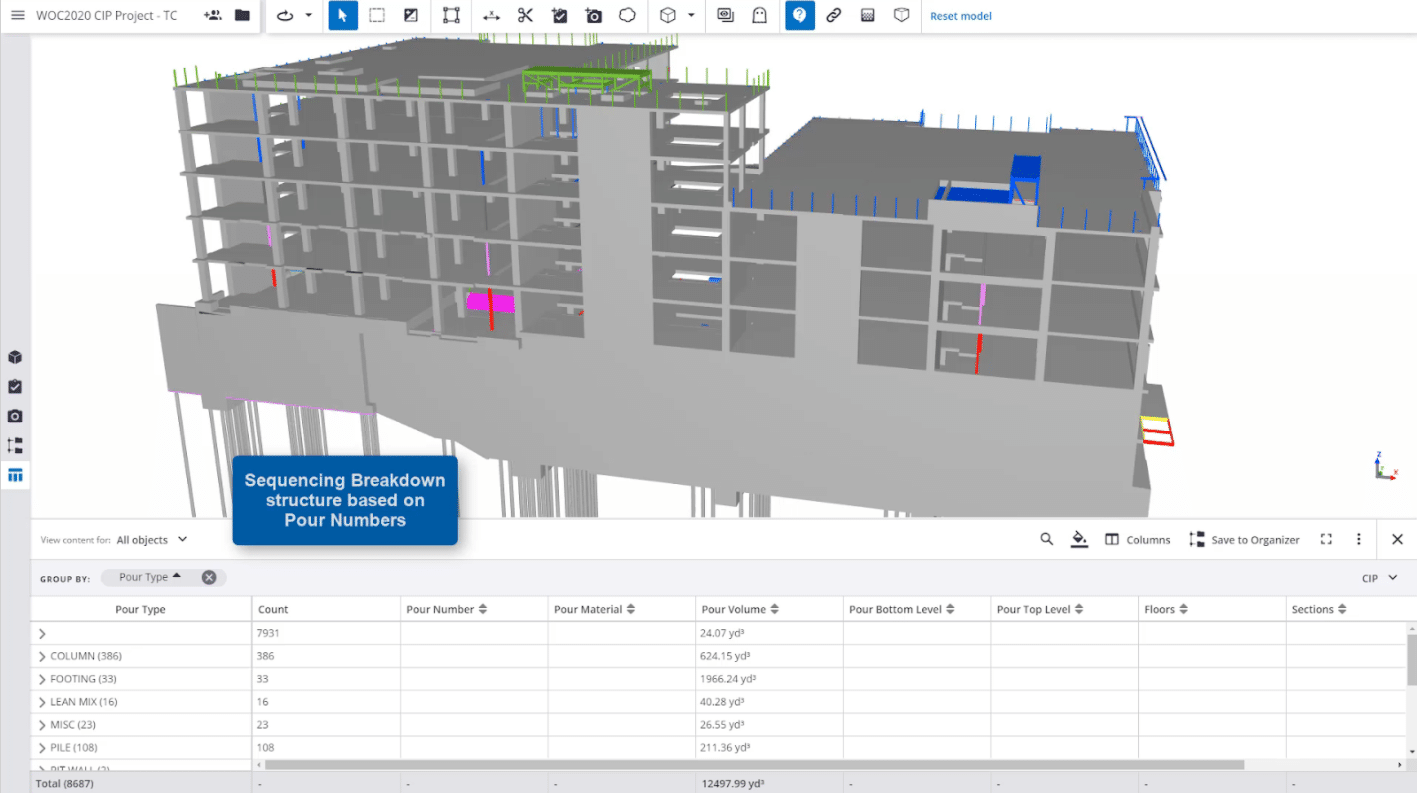The width and height of the screenshot is (1417, 793).
Task: Open the section cut (scissors) tool
Action: 526,15
